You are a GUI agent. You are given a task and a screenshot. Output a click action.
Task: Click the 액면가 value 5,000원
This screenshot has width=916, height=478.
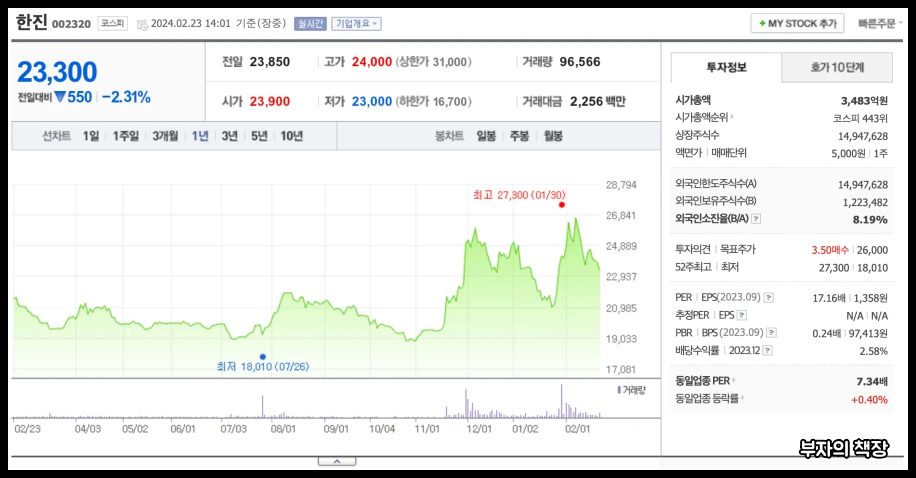[x=848, y=154]
